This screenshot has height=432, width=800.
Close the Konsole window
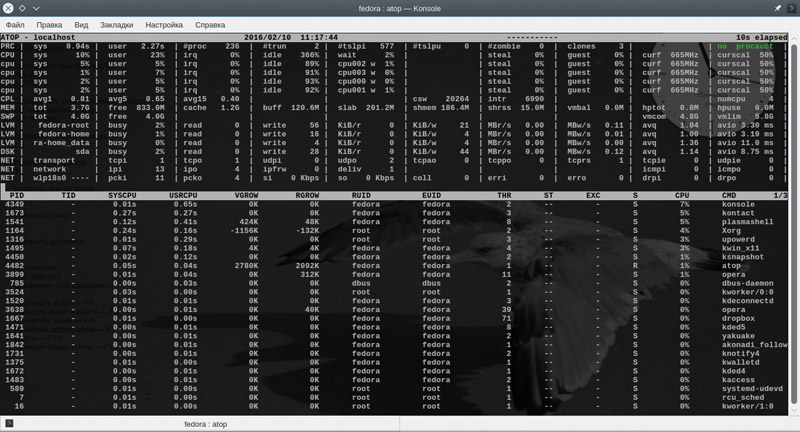(8, 8)
